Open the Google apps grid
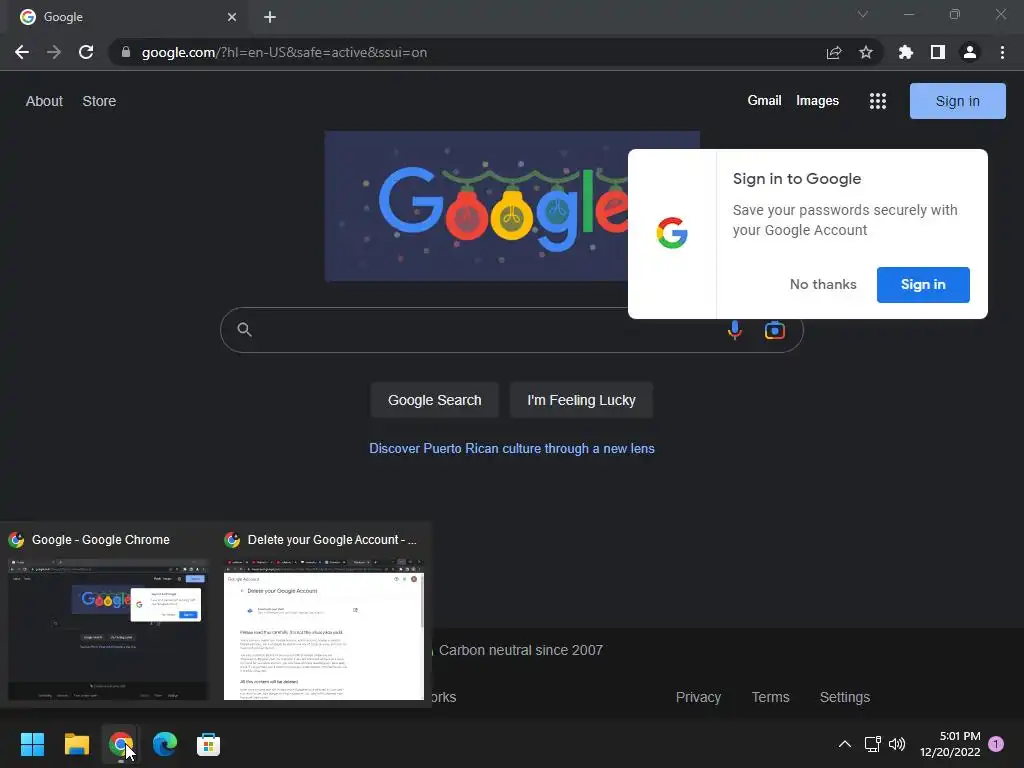This screenshot has width=1024, height=768. tap(878, 101)
